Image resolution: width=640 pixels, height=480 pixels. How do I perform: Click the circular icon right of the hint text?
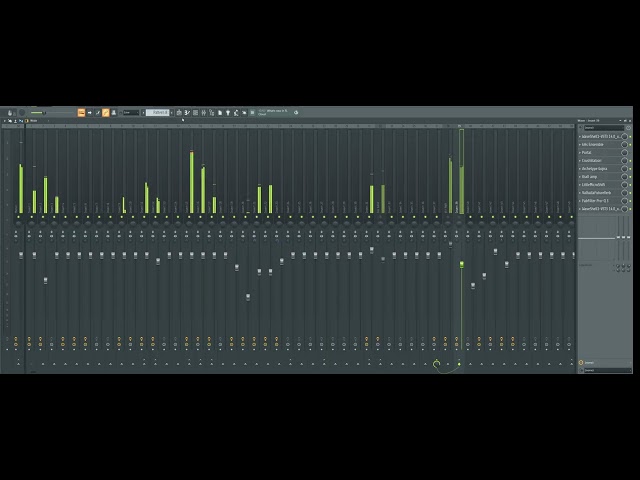[296, 112]
